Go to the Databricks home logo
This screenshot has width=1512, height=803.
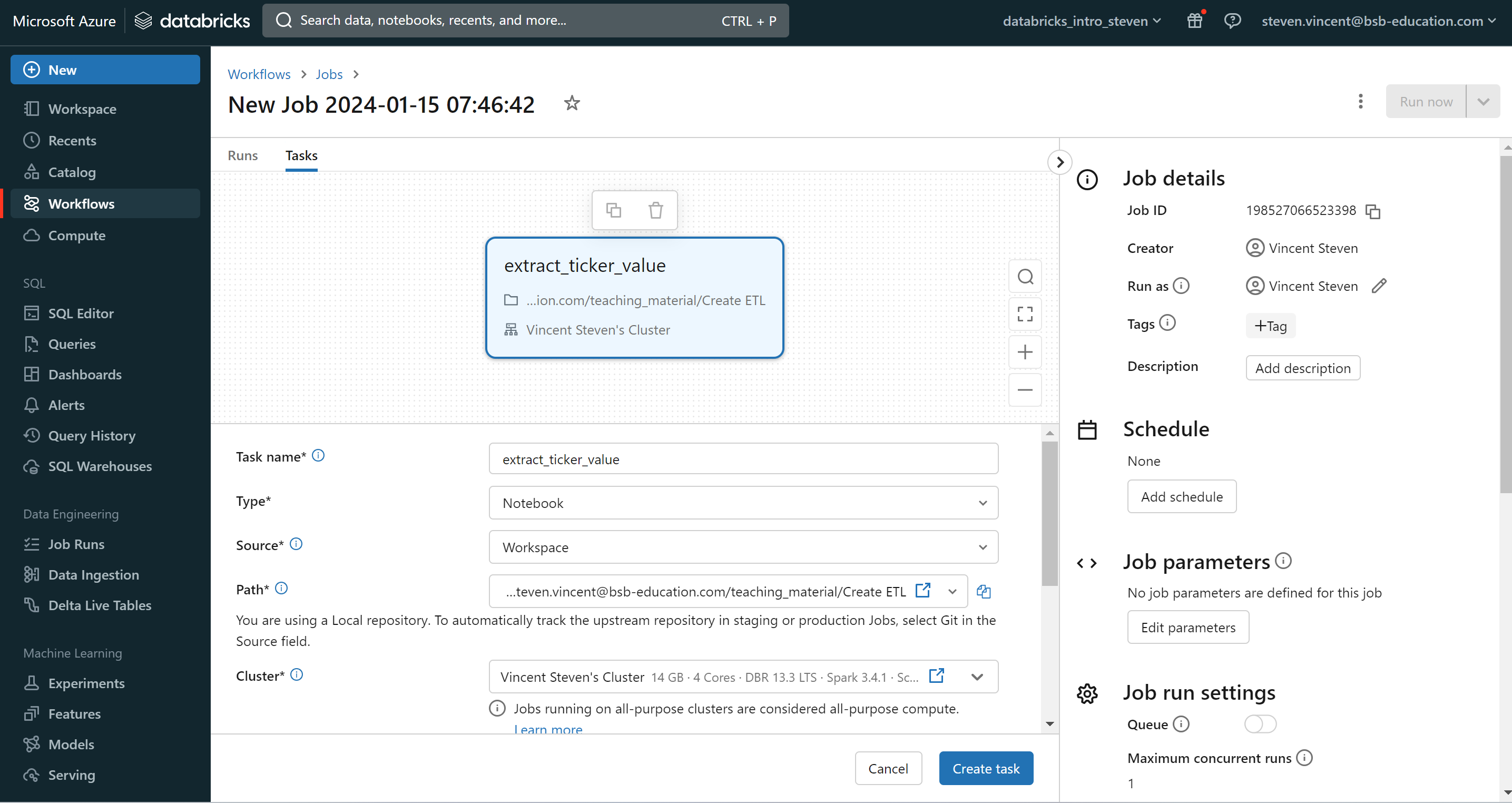[x=192, y=21]
